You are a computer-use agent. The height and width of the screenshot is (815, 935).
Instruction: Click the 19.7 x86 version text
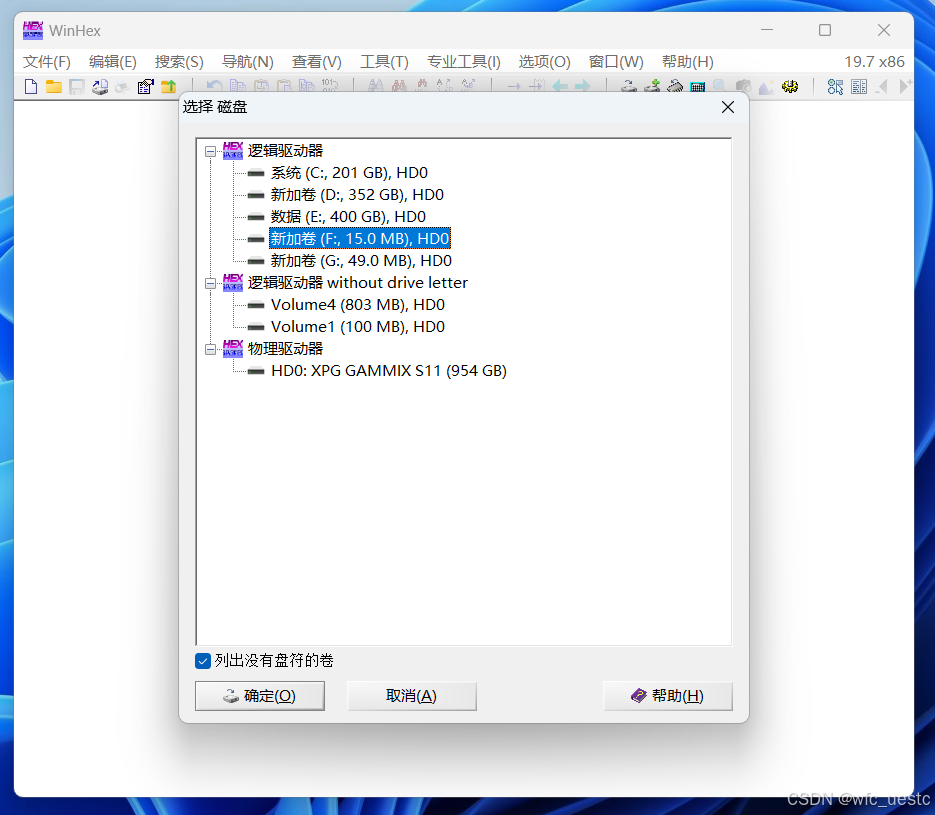[x=874, y=61]
